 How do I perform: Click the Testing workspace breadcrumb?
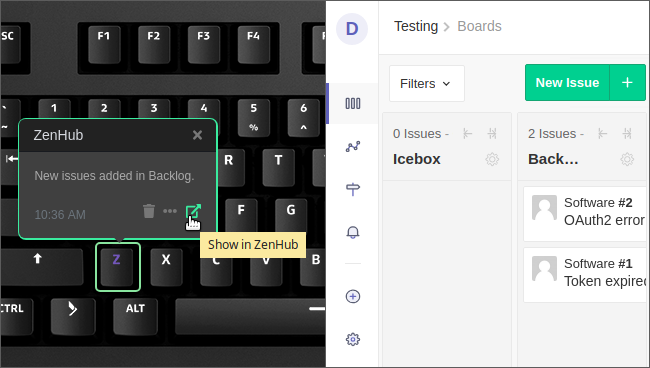(x=416, y=26)
